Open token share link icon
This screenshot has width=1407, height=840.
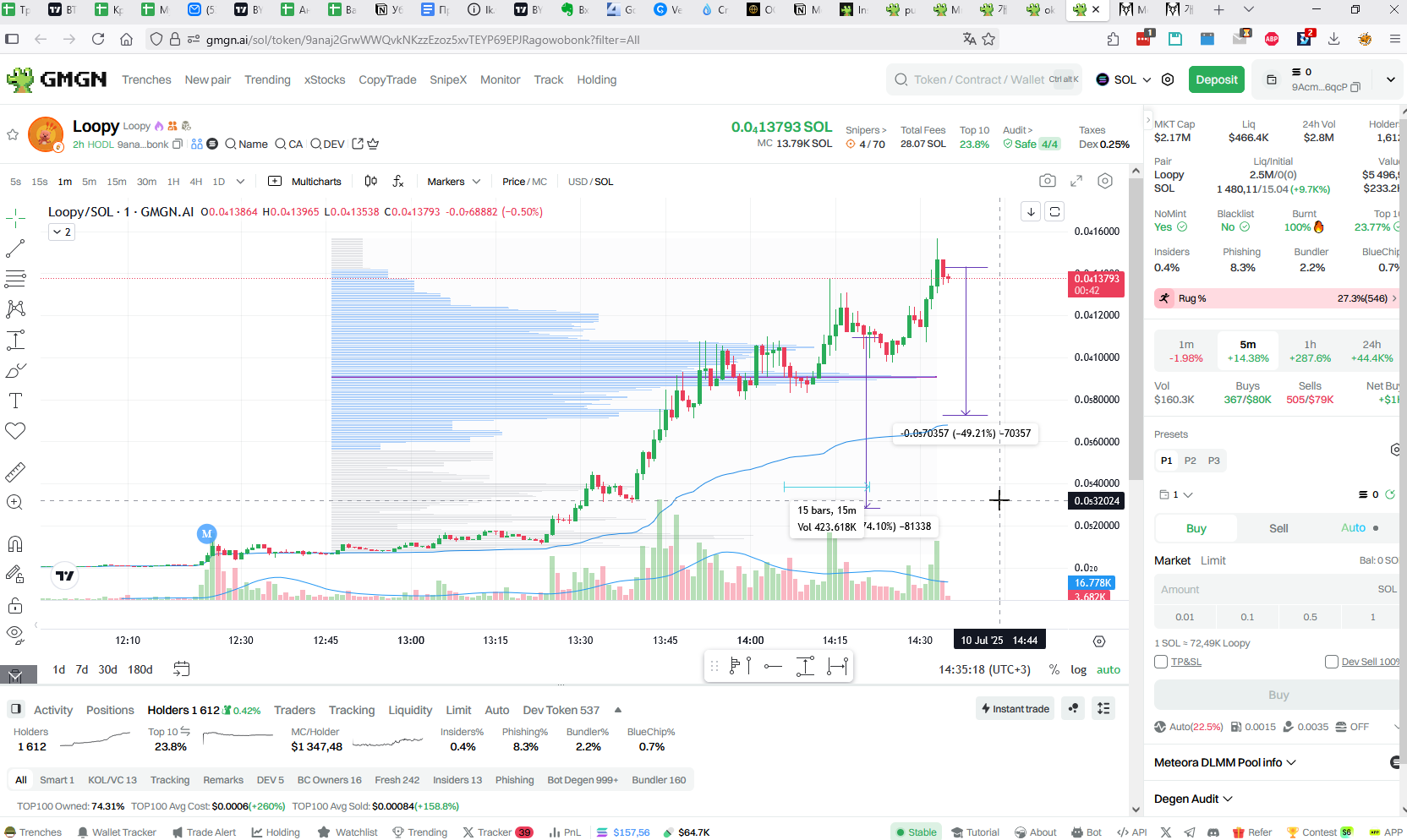358,144
